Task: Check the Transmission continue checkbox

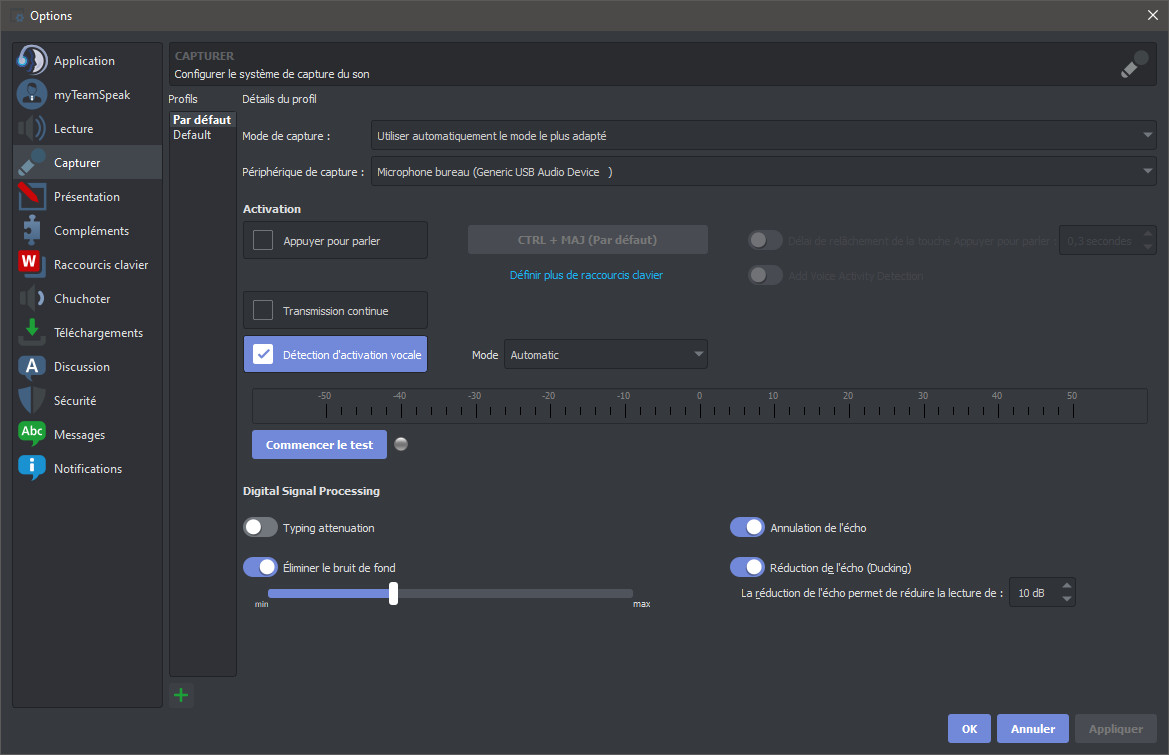Action: click(263, 310)
